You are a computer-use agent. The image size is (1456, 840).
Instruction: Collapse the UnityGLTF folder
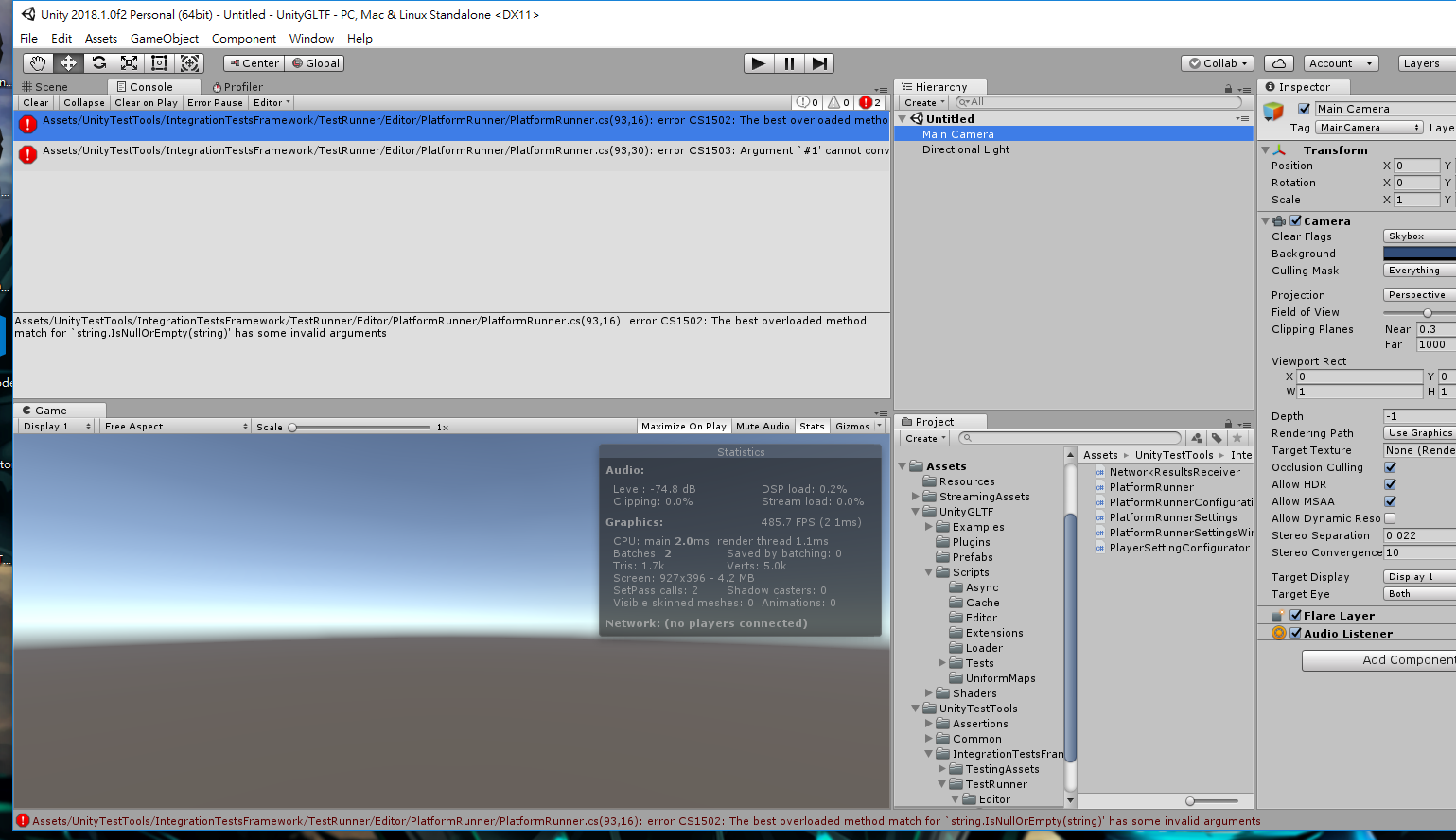(914, 511)
